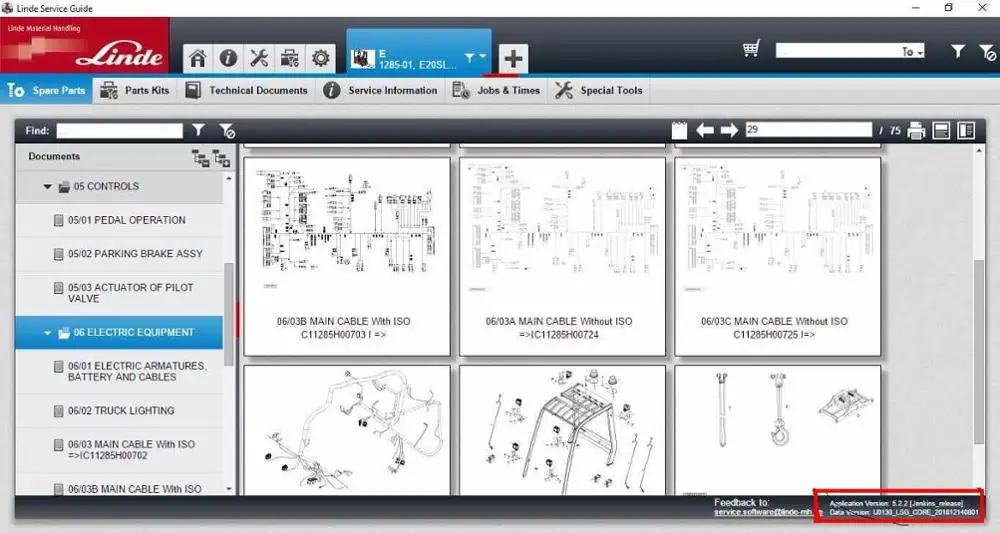
Task: Click the Data Version text in the status bar
Action: pyautogui.click(x=904, y=513)
